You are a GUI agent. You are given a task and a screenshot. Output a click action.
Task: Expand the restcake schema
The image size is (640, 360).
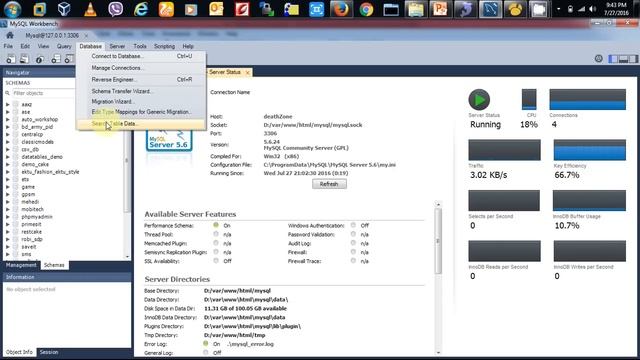tap(8, 232)
